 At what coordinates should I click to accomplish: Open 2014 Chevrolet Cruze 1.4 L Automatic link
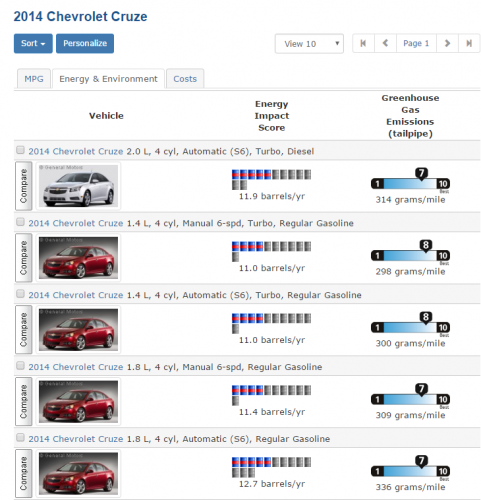click(76, 295)
